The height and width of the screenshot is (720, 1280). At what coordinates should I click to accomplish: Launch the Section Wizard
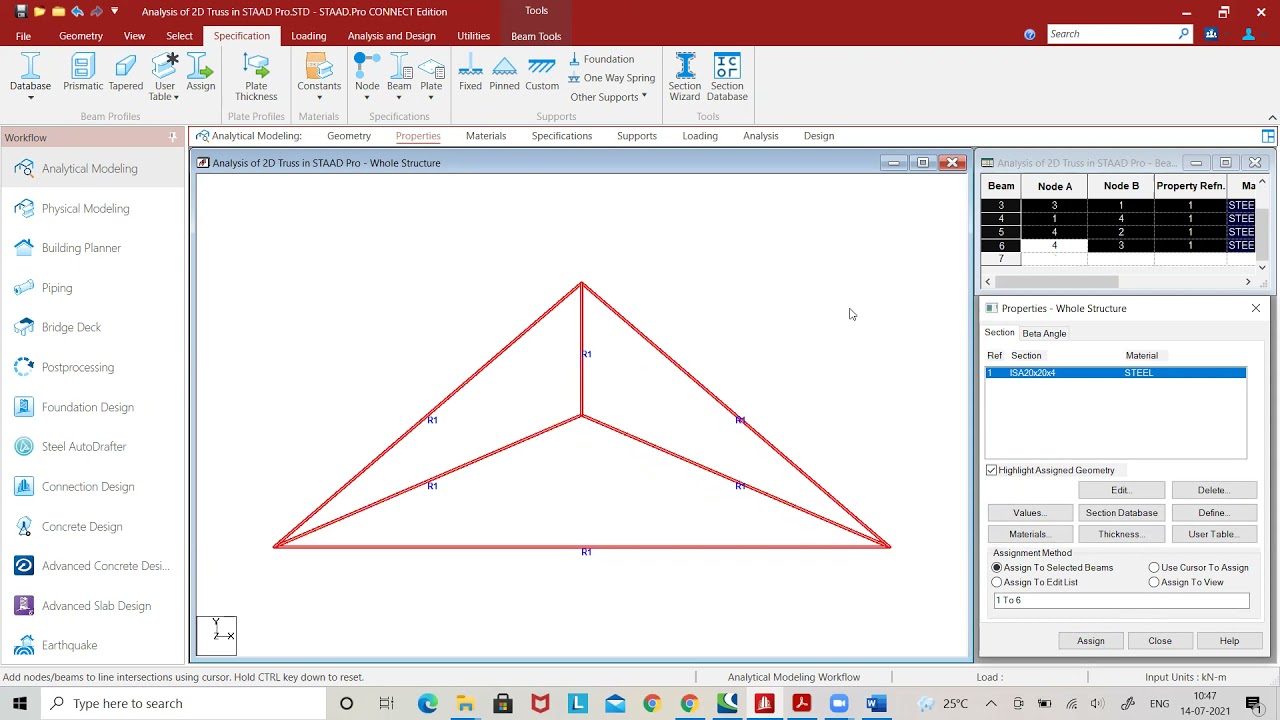685,77
